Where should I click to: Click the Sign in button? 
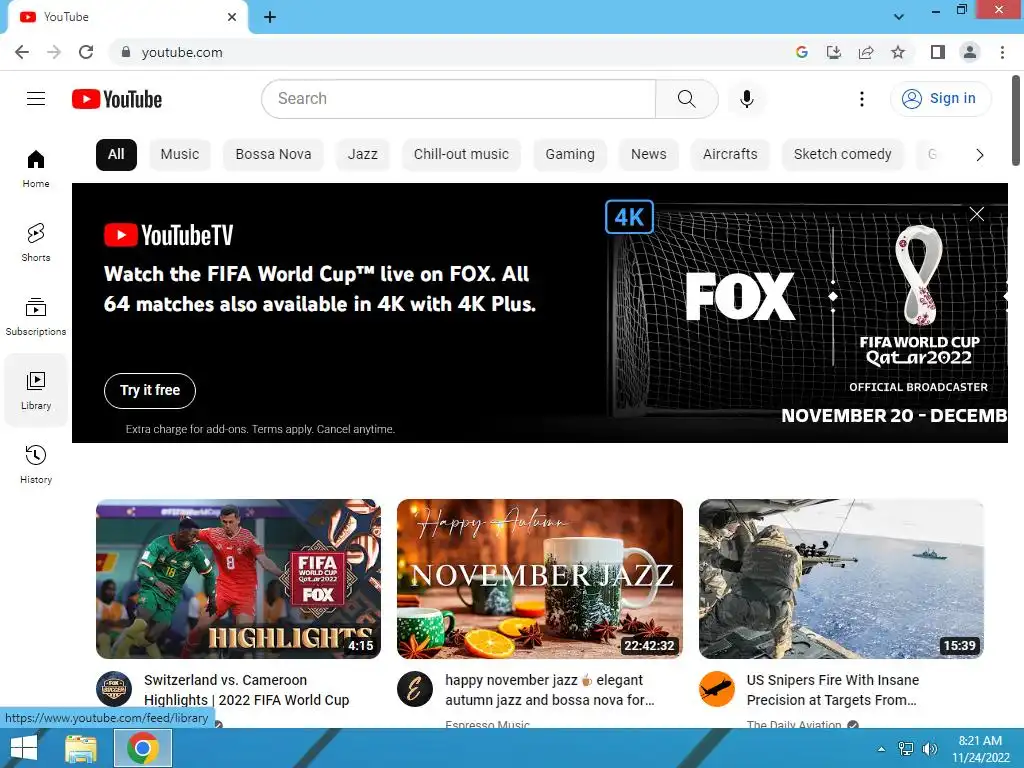click(x=940, y=99)
